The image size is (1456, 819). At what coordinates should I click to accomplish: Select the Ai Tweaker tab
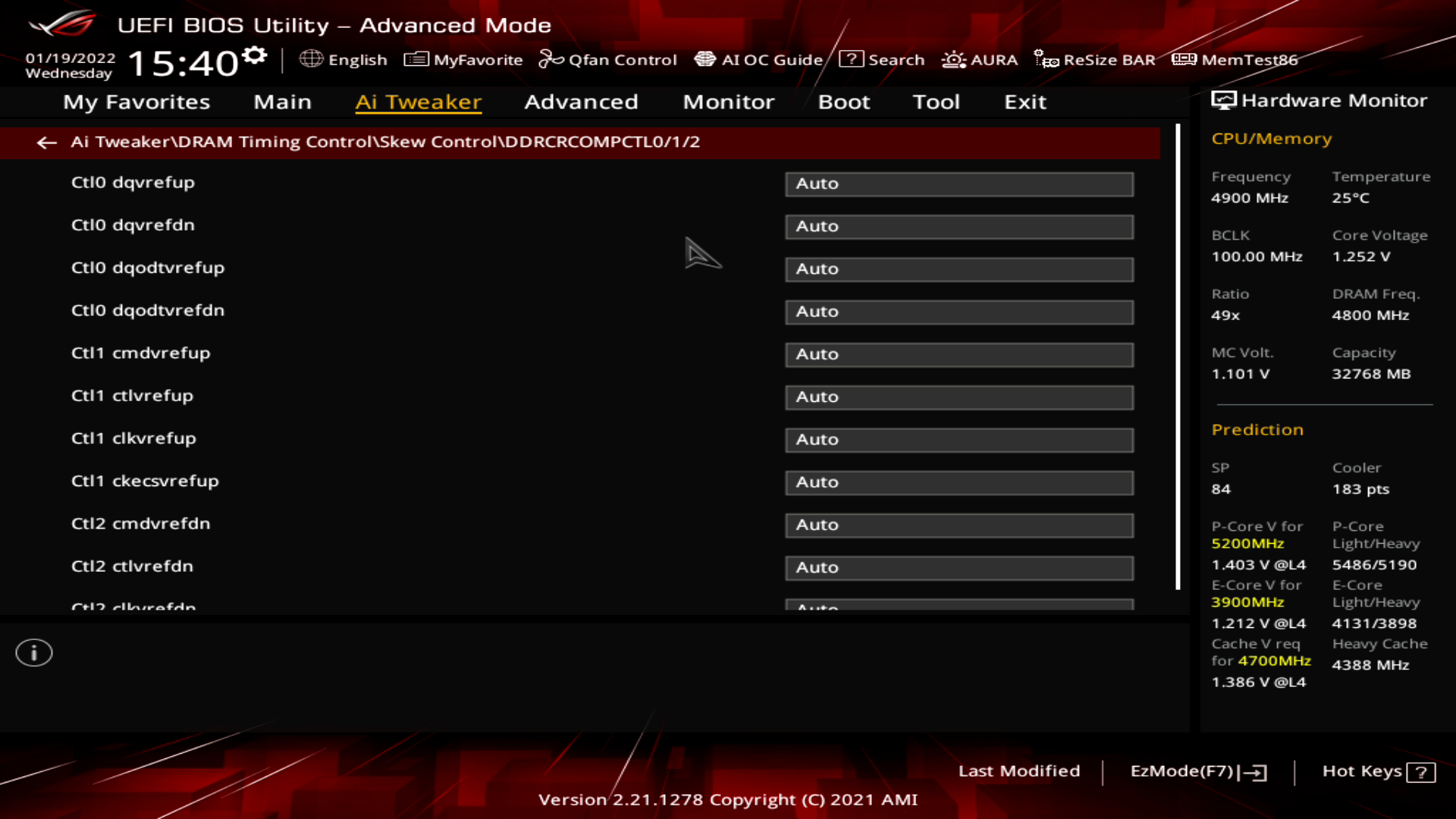(x=418, y=101)
